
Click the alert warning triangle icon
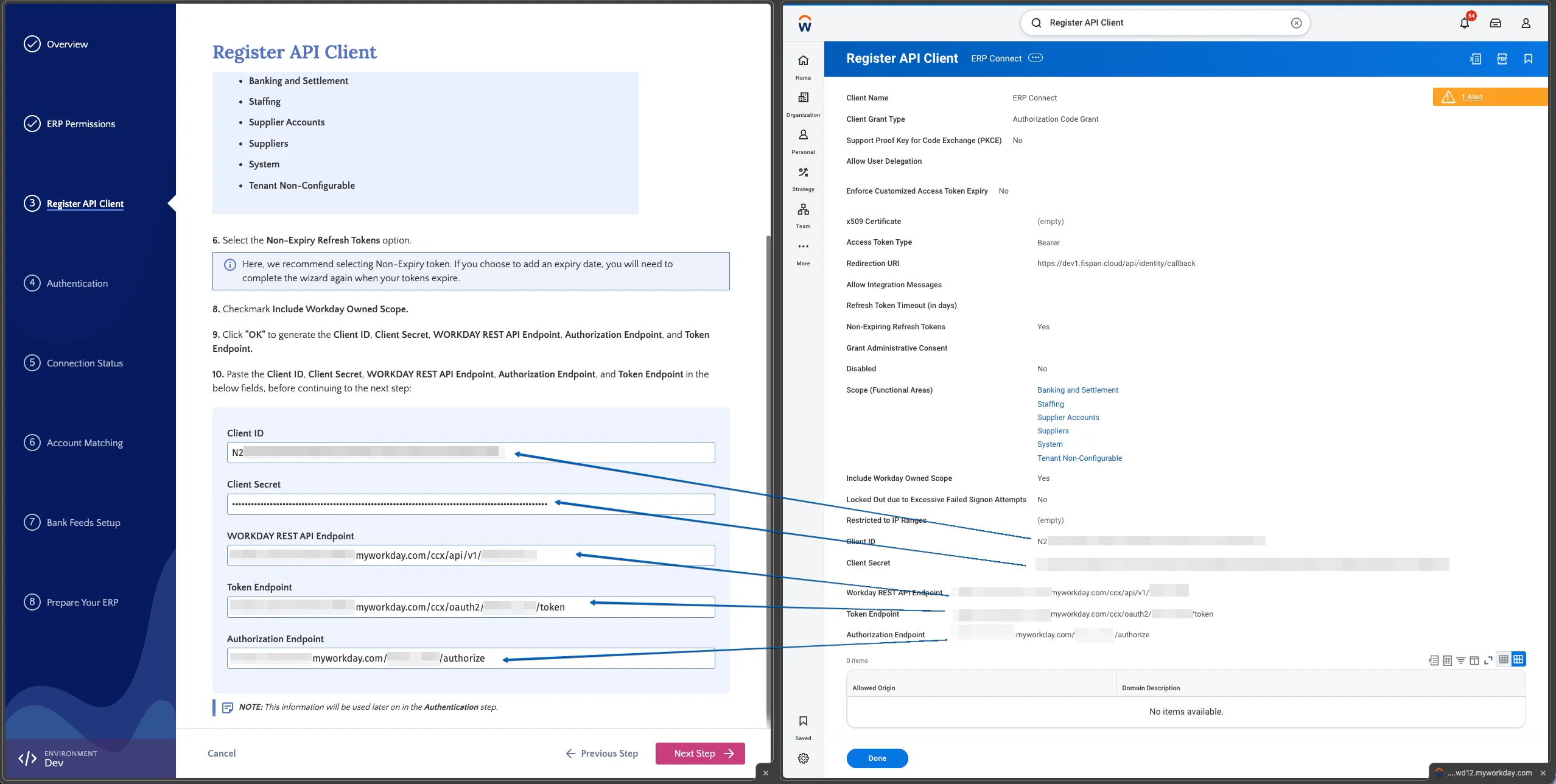pos(1448,97)
